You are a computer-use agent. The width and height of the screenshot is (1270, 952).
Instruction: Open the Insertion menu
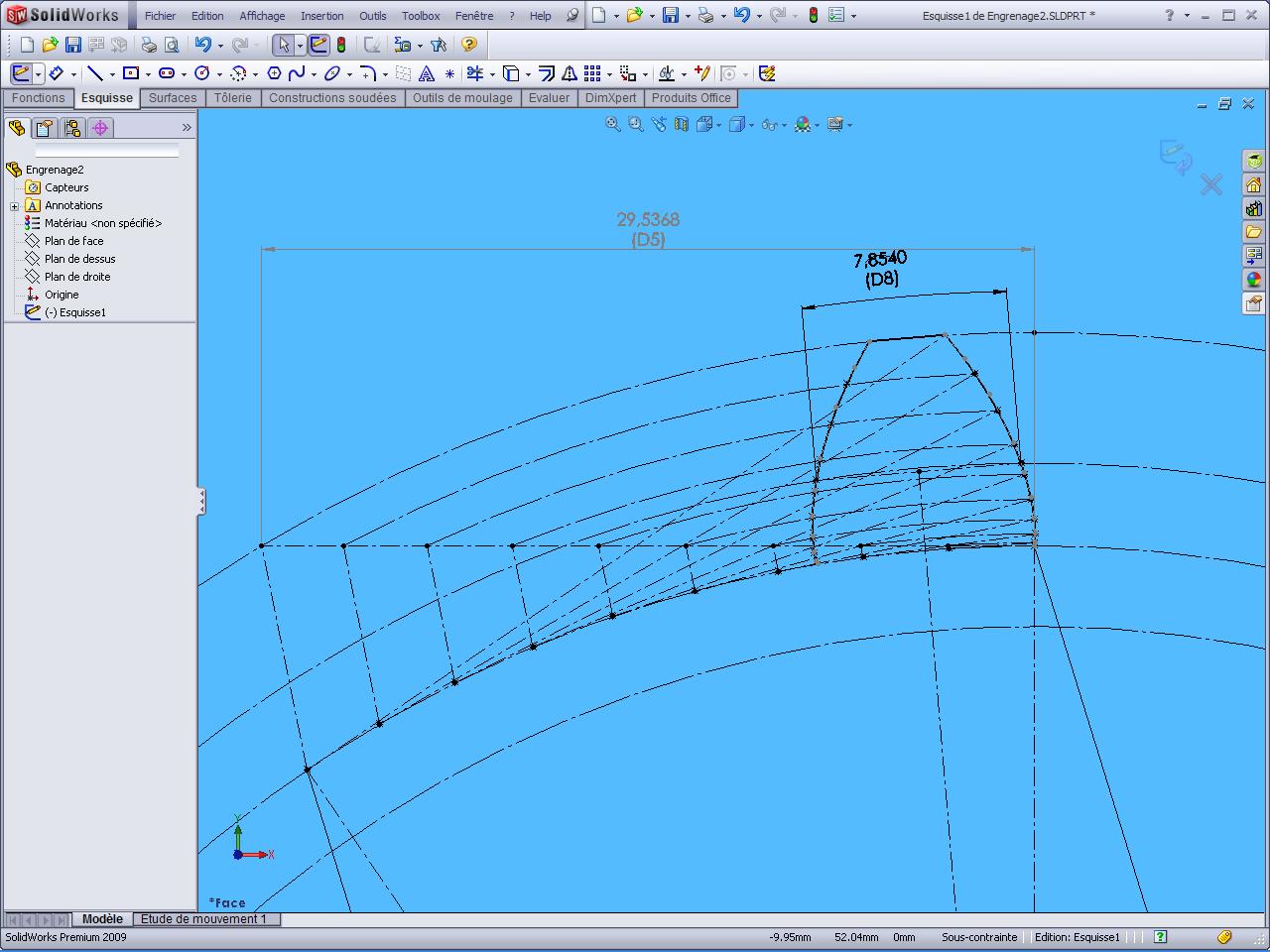[321, 16]
